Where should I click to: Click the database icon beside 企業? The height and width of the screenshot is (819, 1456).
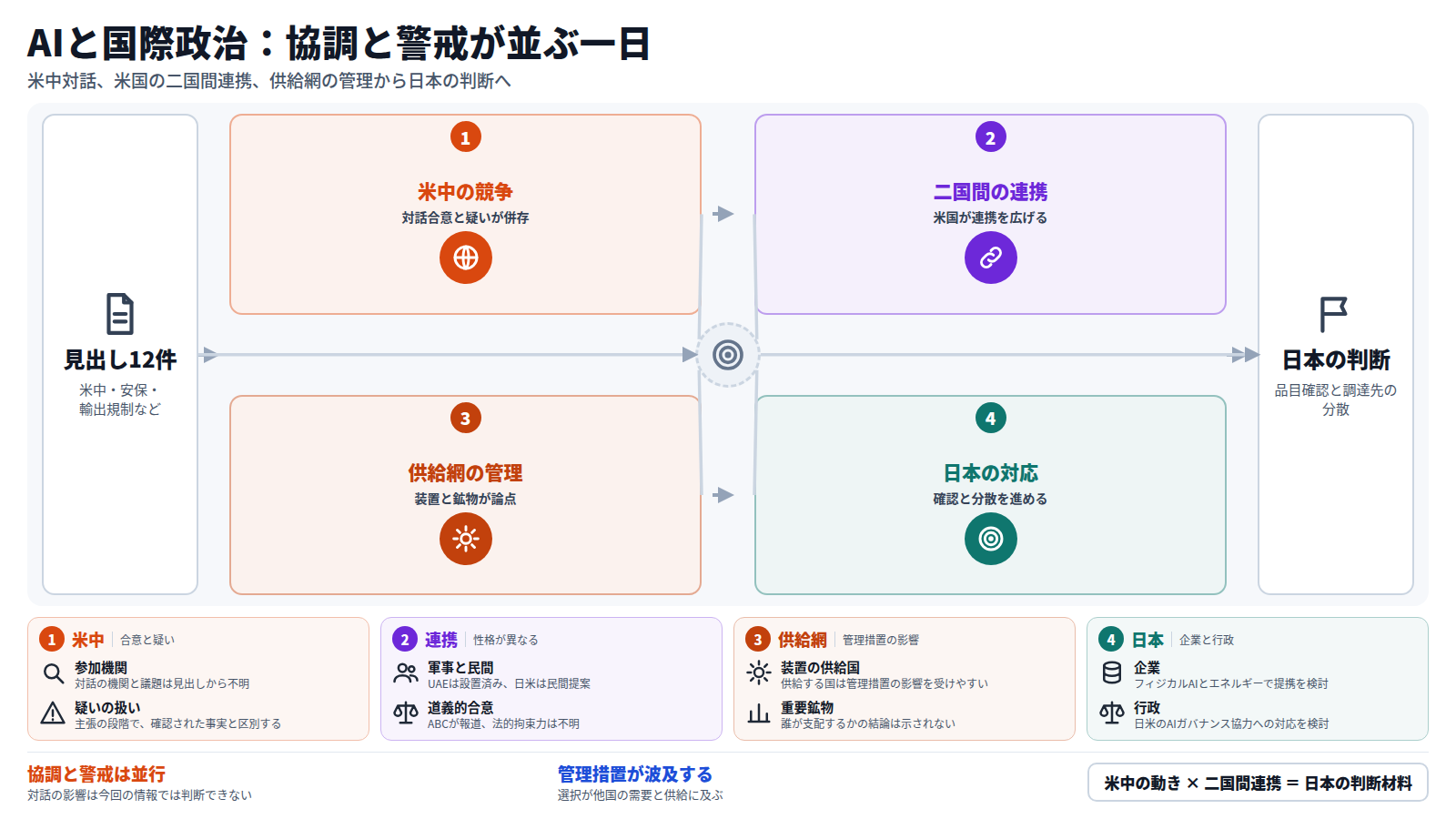(1112, 673)
